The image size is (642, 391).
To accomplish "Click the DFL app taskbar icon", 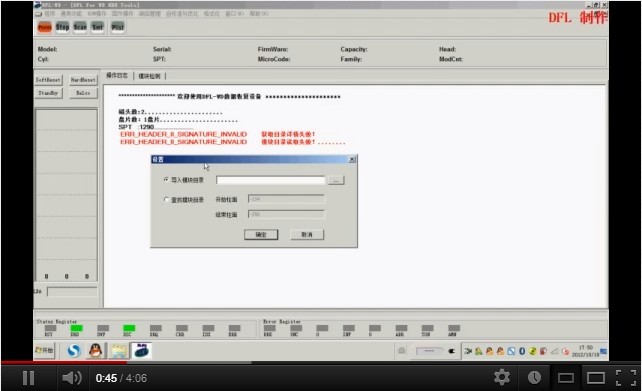I will 141,351.
